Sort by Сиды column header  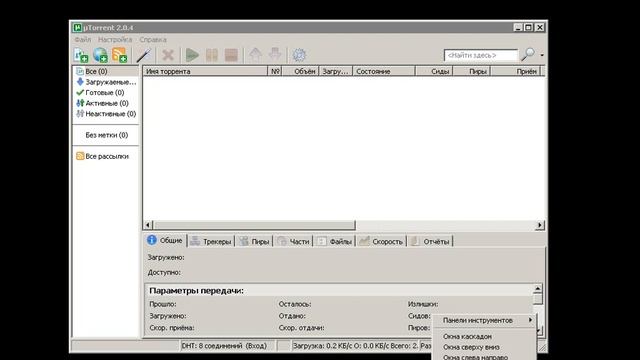pos(434,71)
